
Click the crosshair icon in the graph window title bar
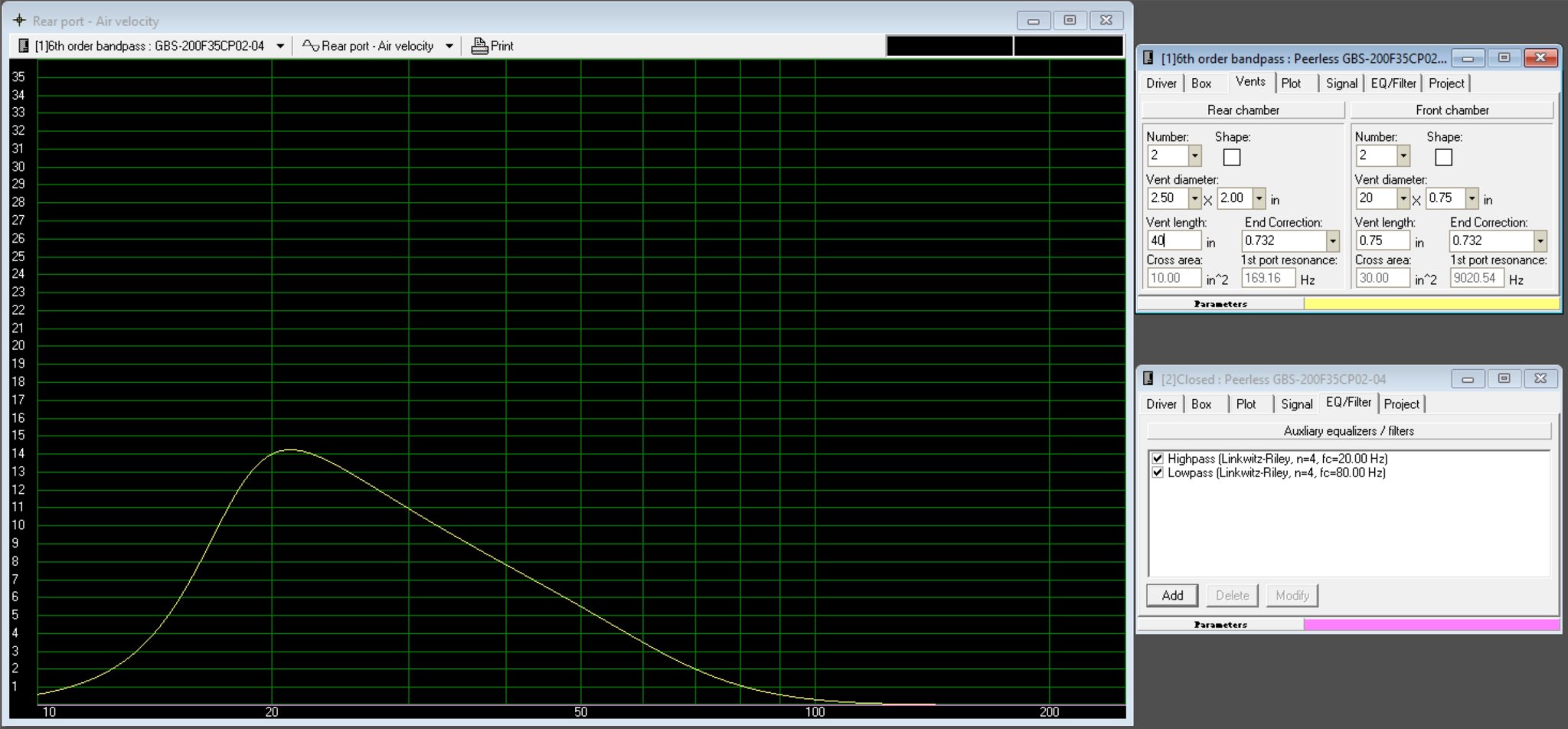pos(19,21)
